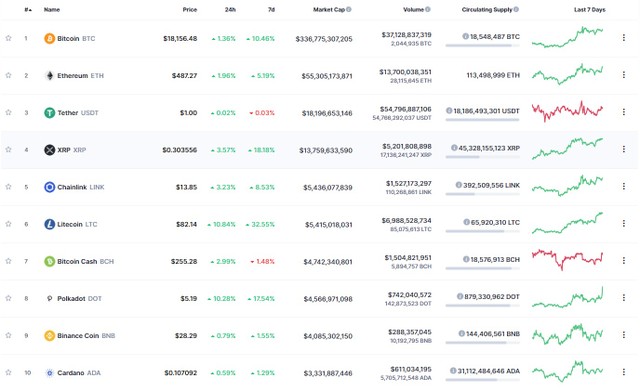Click Bitcoin's circulating supply progress bar
Viewport: 640px width, 391px height.
(482, 45)
